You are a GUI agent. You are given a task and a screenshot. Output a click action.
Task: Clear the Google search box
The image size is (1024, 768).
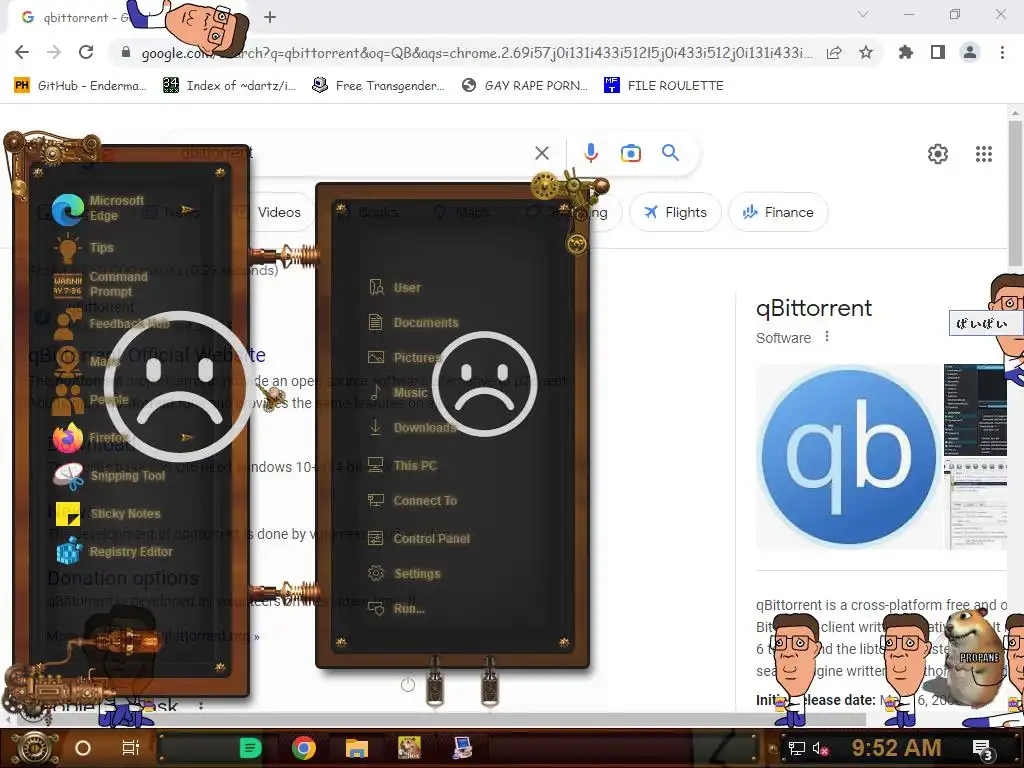542,153
